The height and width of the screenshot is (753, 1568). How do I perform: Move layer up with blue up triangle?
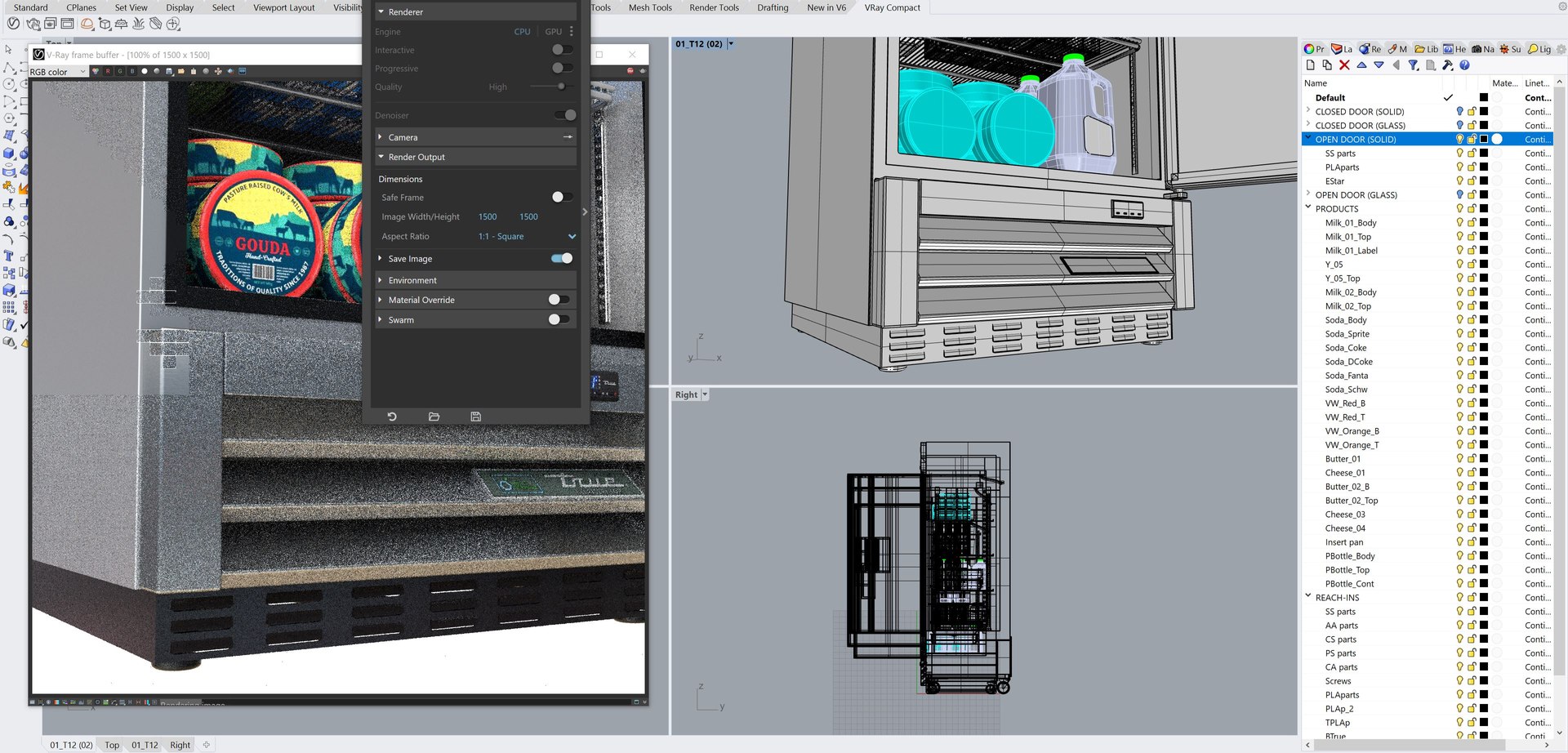(1361, 65)
